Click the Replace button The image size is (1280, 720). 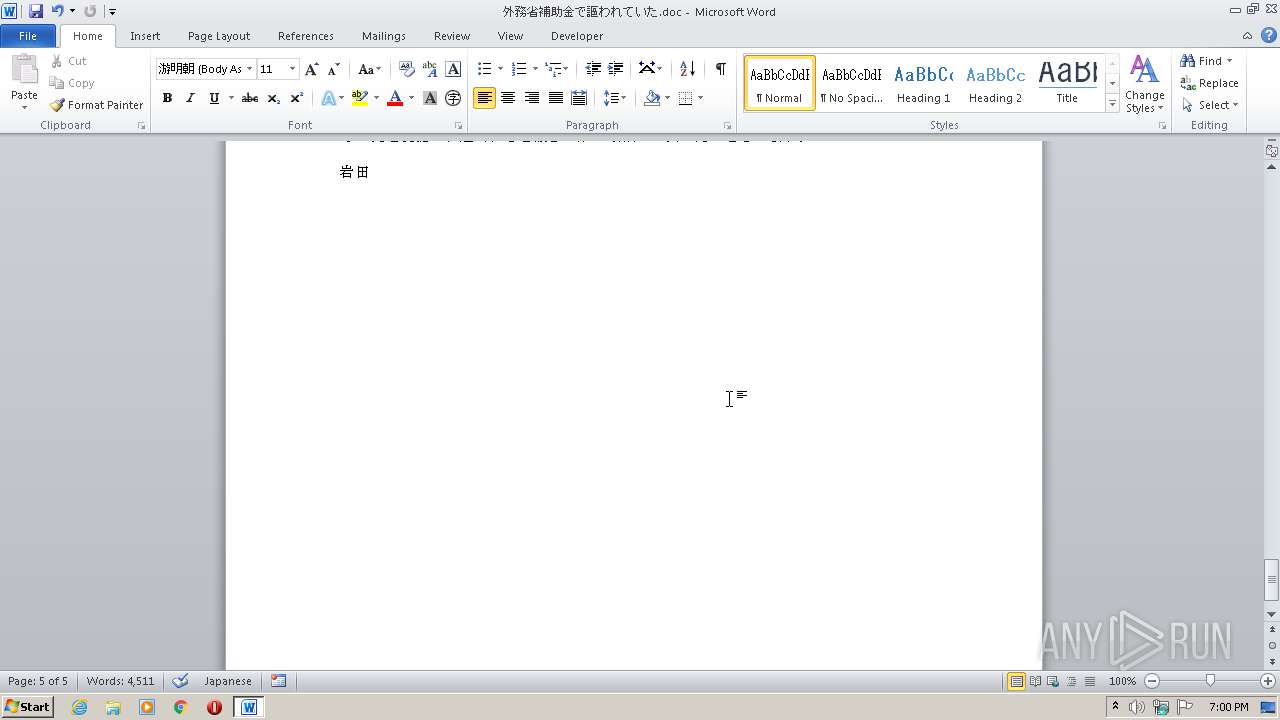pyautogui.click(x=1209, y=83)
